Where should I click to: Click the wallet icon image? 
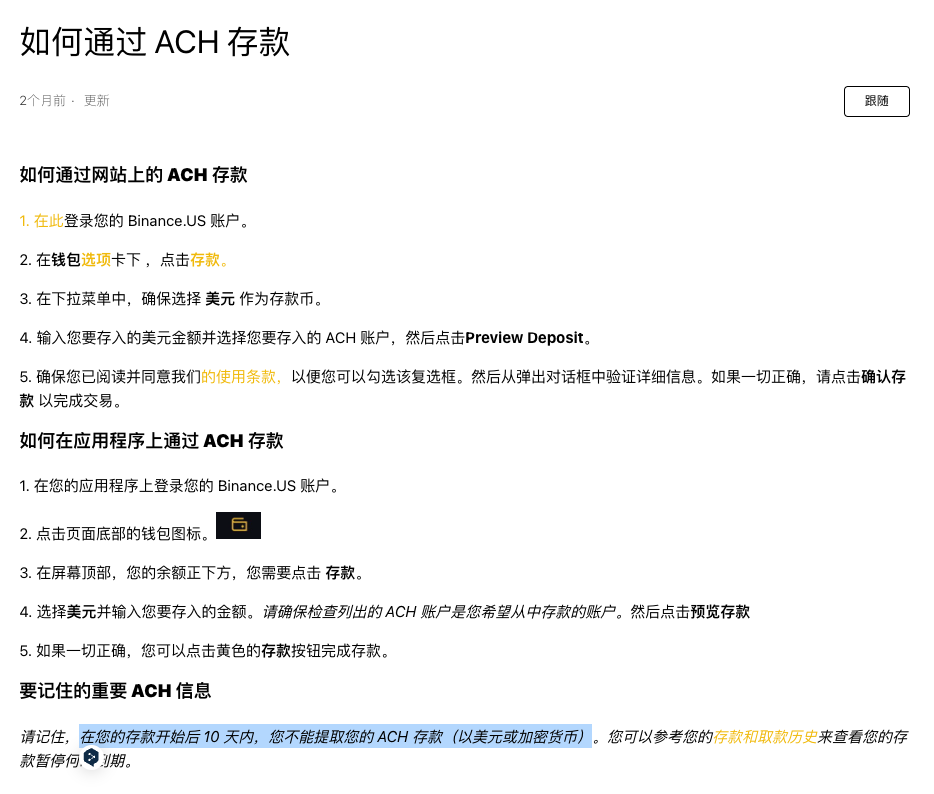[238, 525]
